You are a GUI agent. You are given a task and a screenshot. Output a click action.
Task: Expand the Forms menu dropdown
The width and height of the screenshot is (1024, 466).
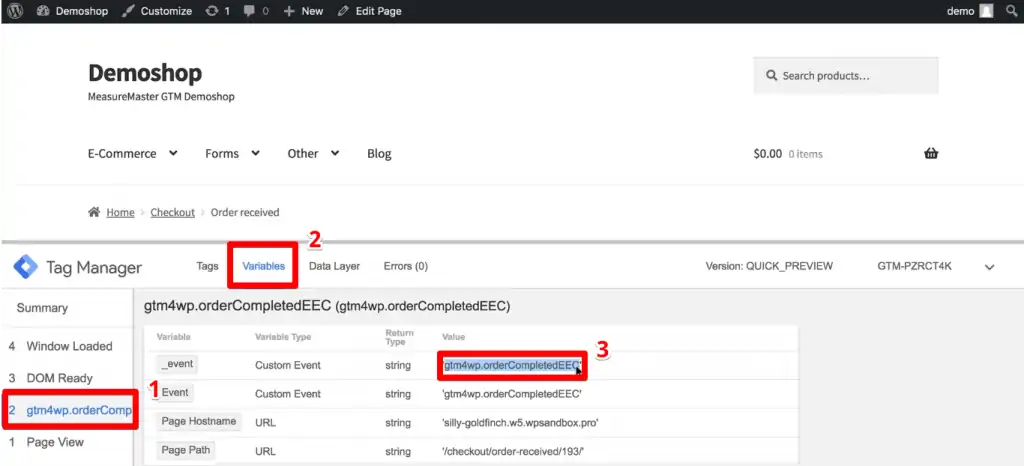(x=255, y=154)
